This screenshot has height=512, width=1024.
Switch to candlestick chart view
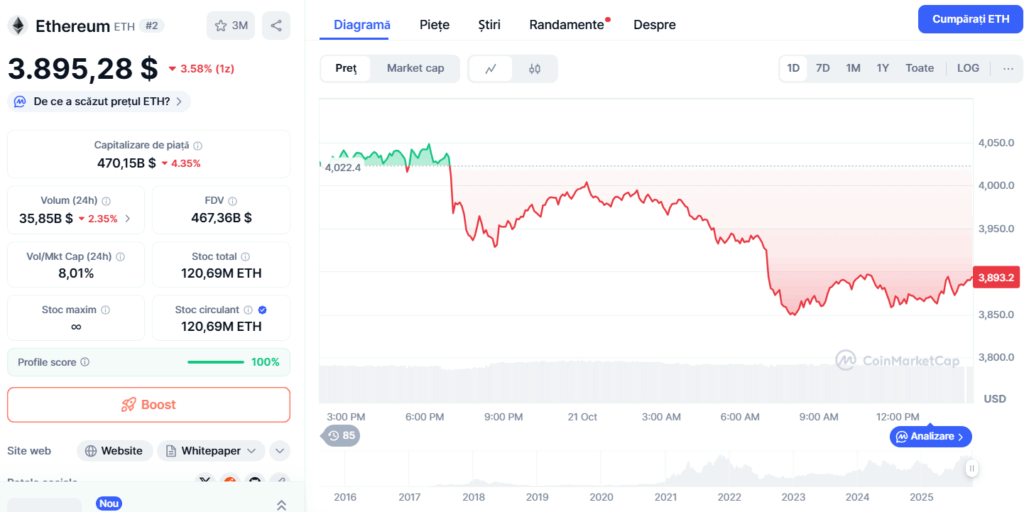point(535,69)
